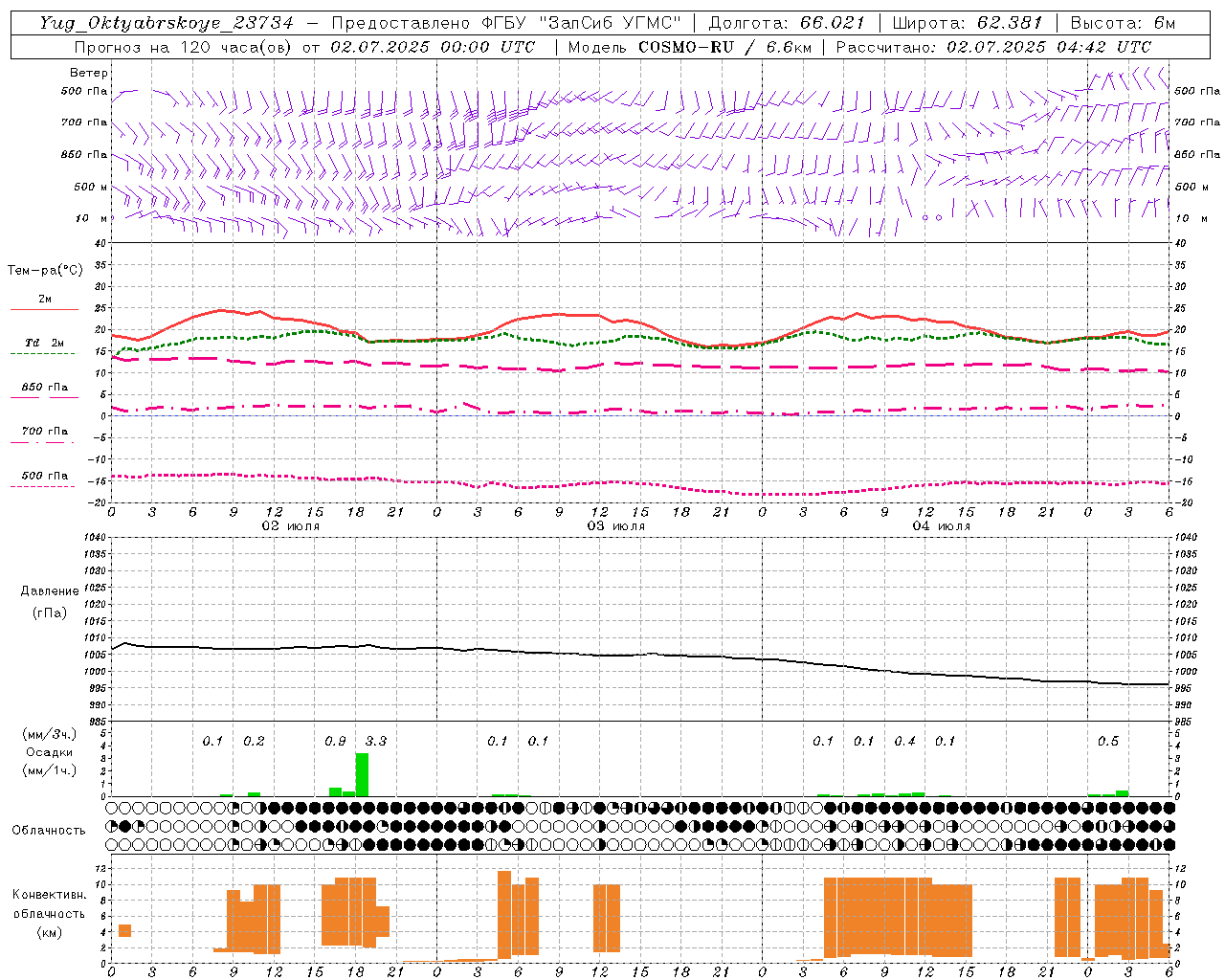Click the '(км)' unit label of convective cloudiness

49,932
